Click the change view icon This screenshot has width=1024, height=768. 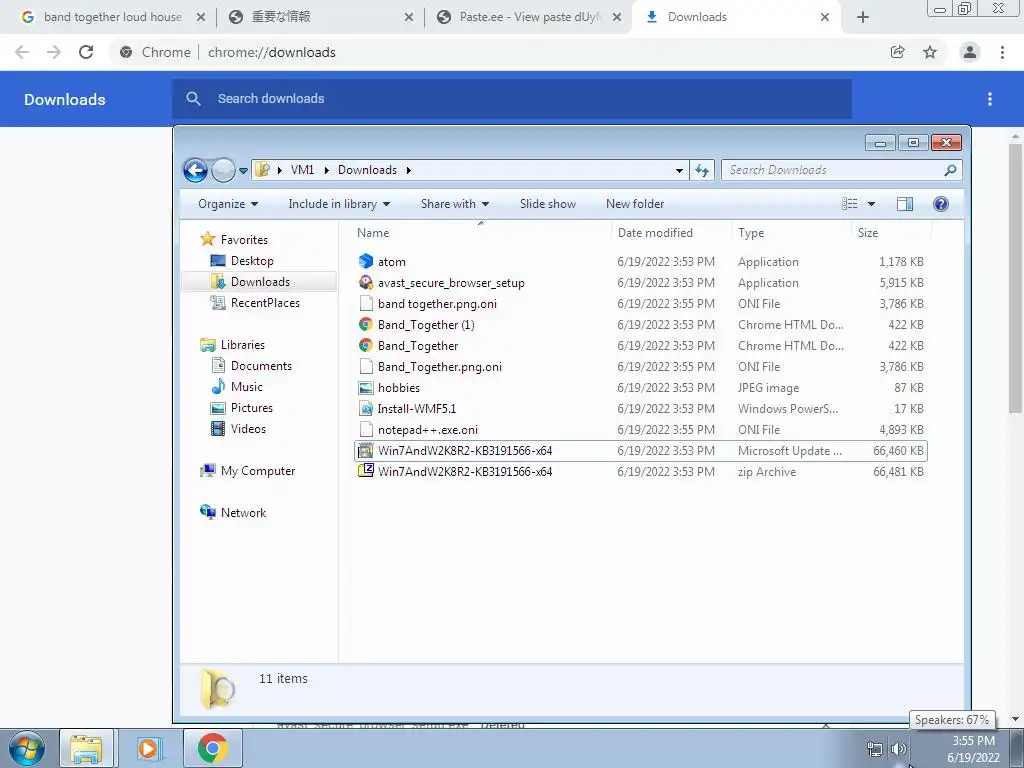click(850, 204)
